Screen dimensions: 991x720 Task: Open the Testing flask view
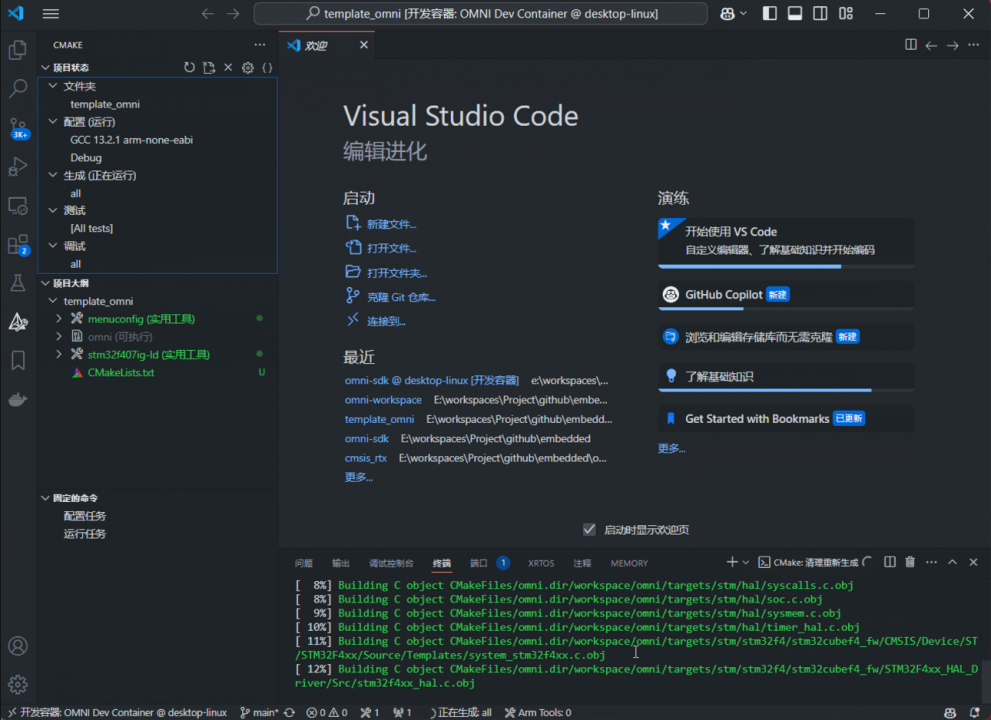point(18,283)
